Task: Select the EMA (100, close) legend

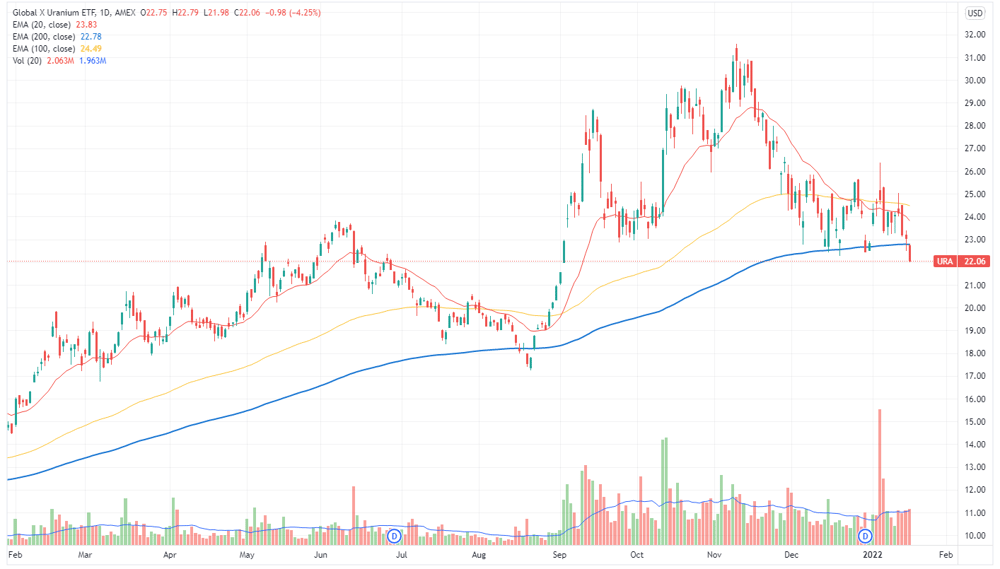Action: pos(44,49)
